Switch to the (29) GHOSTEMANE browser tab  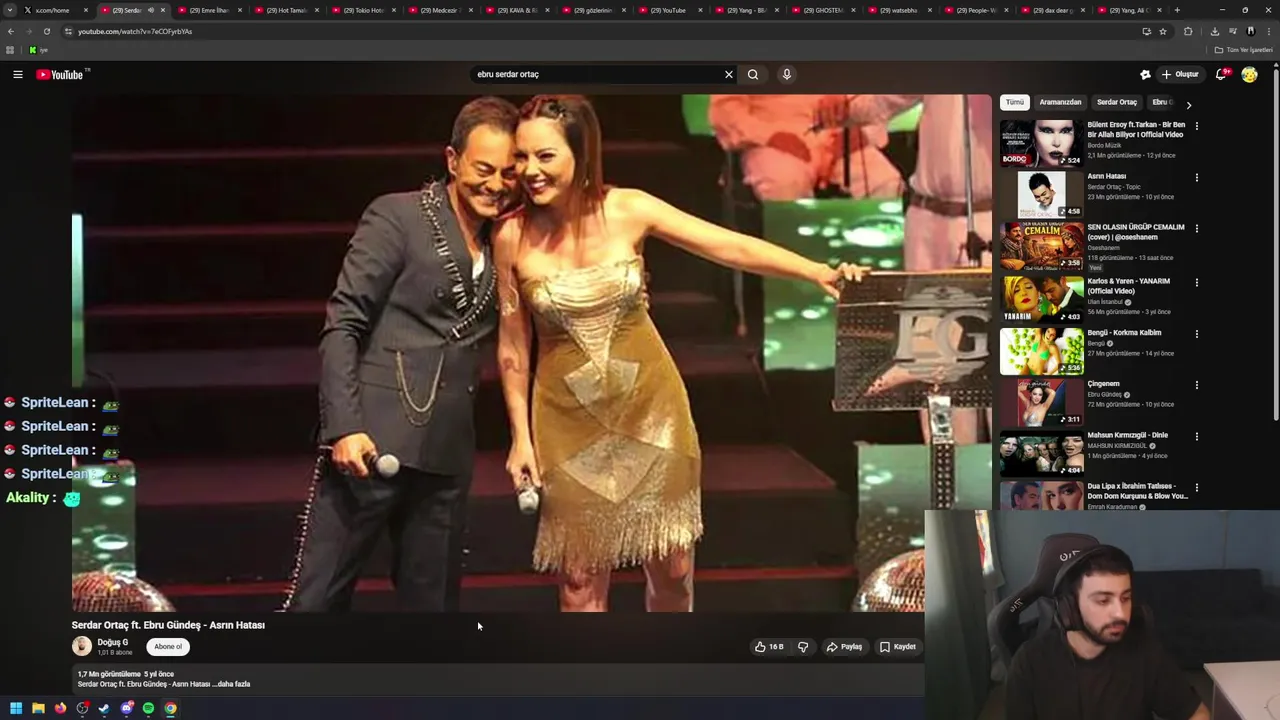(823, 10)
